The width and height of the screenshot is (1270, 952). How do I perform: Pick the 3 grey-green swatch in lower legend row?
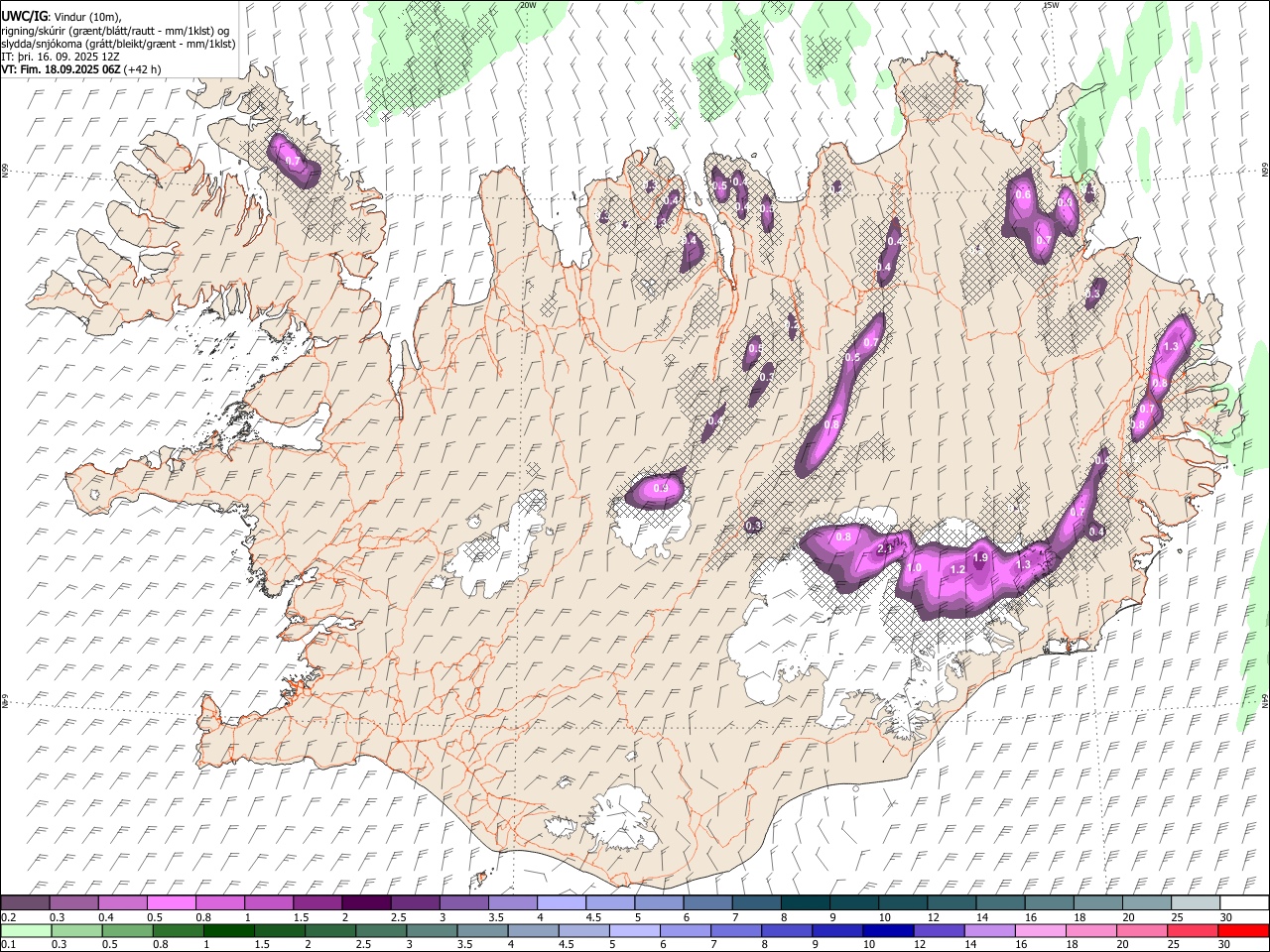coord(431,931)
